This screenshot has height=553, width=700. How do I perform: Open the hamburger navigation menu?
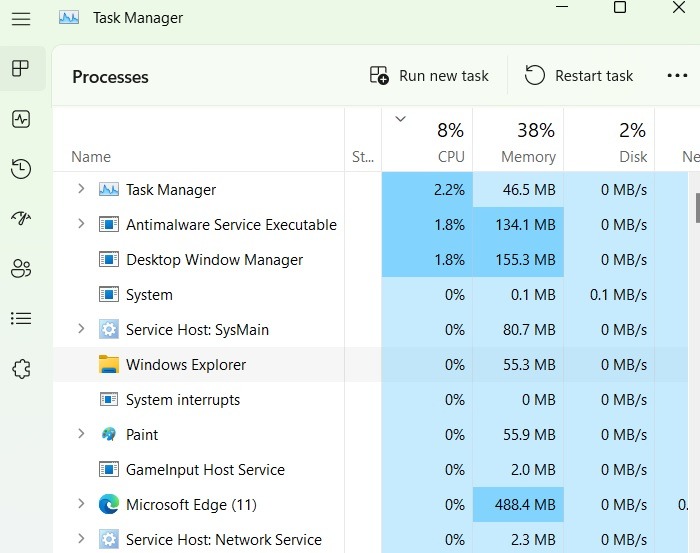(x=21, y=19)
